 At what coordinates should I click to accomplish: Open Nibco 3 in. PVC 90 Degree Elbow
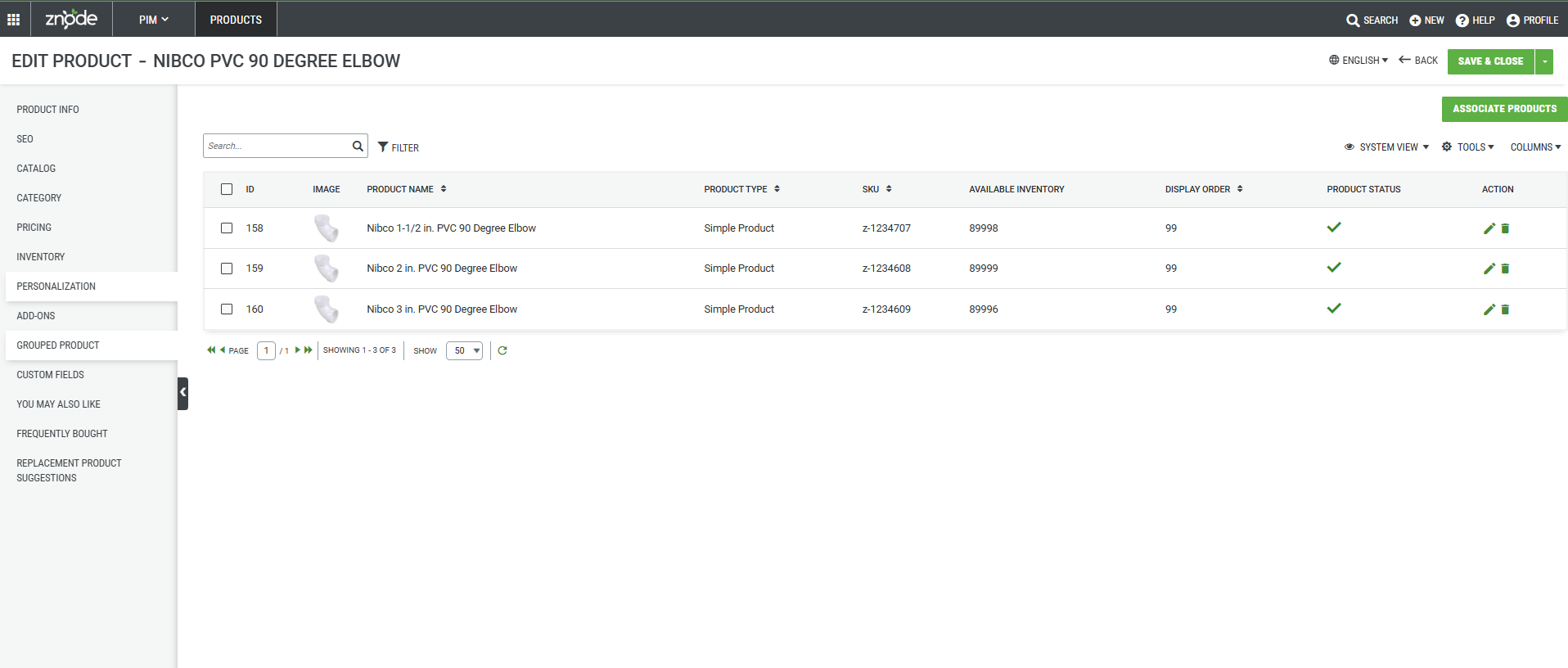(442, 309)
